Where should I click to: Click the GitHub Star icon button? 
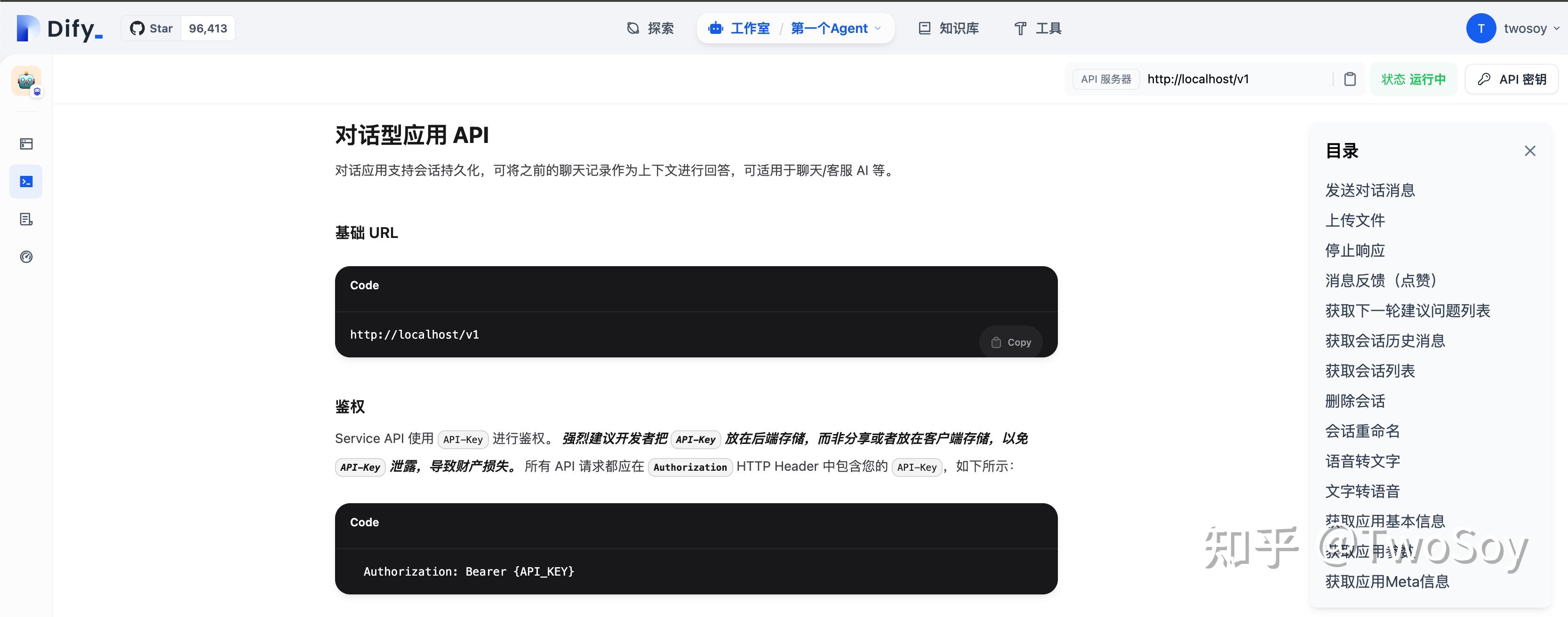[x=152, y=29]
